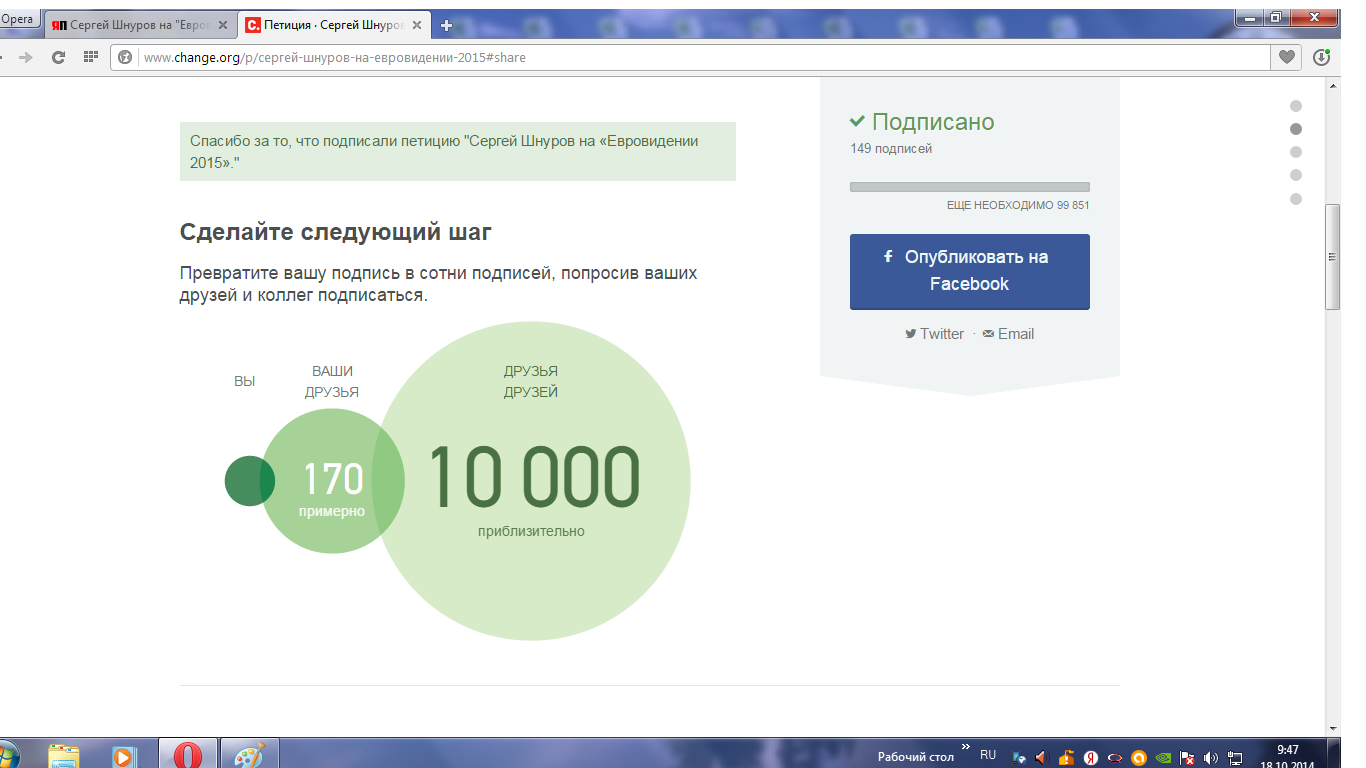Click Опубликовать на Facebook button
This screenshot has width=1366, height=768.
pyautogui.click(x=969, y=271)
